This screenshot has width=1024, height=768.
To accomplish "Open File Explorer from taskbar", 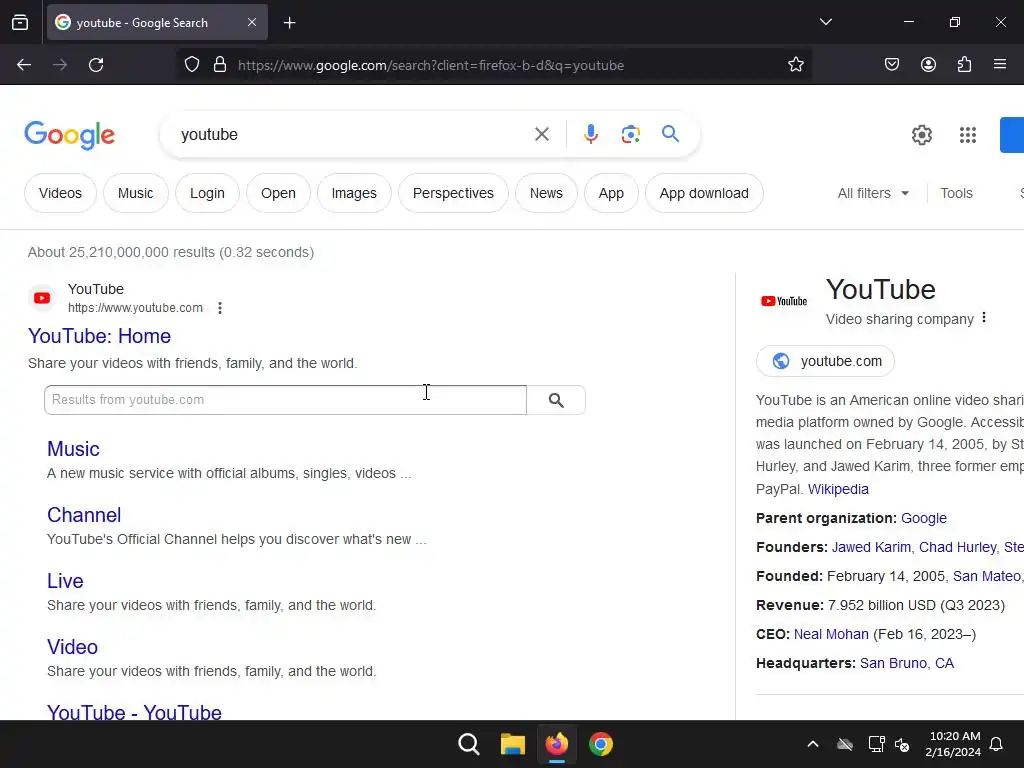I will pyautogui.click(x=513, y=744).
